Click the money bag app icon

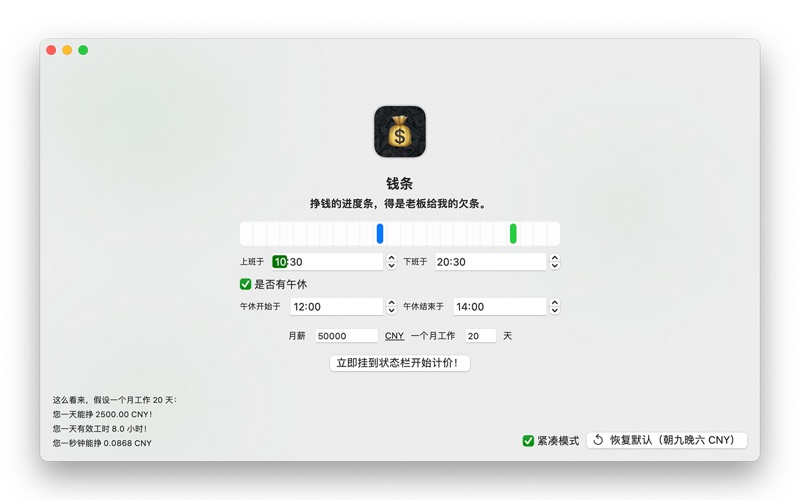(x=400, y=132)
